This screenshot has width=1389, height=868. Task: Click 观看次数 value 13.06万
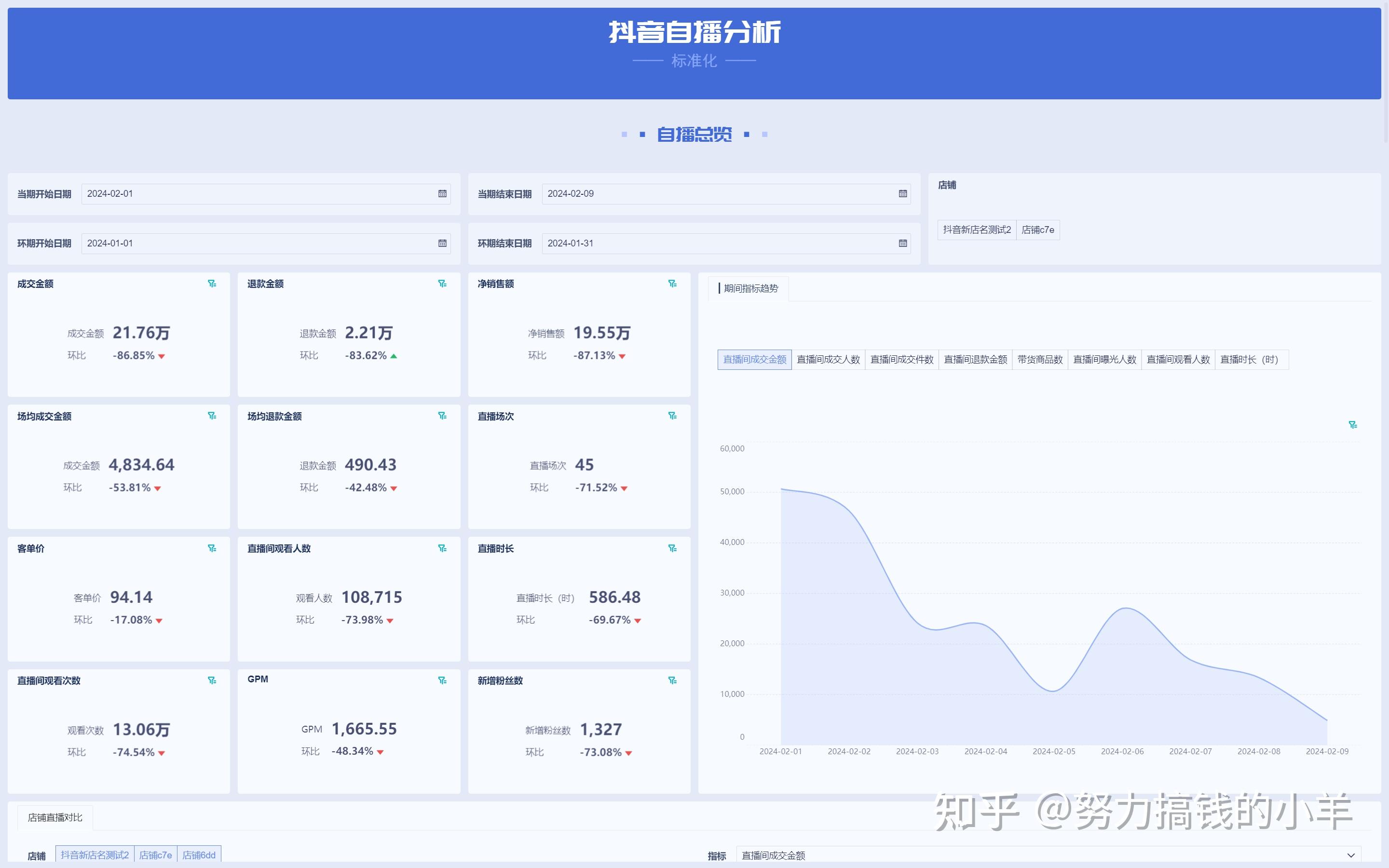click(x=141, y=730)
